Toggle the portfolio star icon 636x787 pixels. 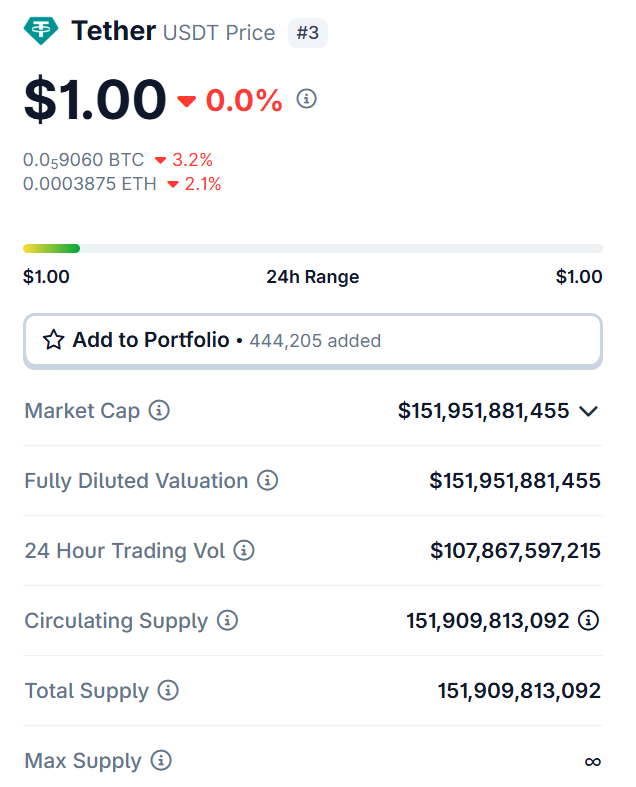coord(54,340)
